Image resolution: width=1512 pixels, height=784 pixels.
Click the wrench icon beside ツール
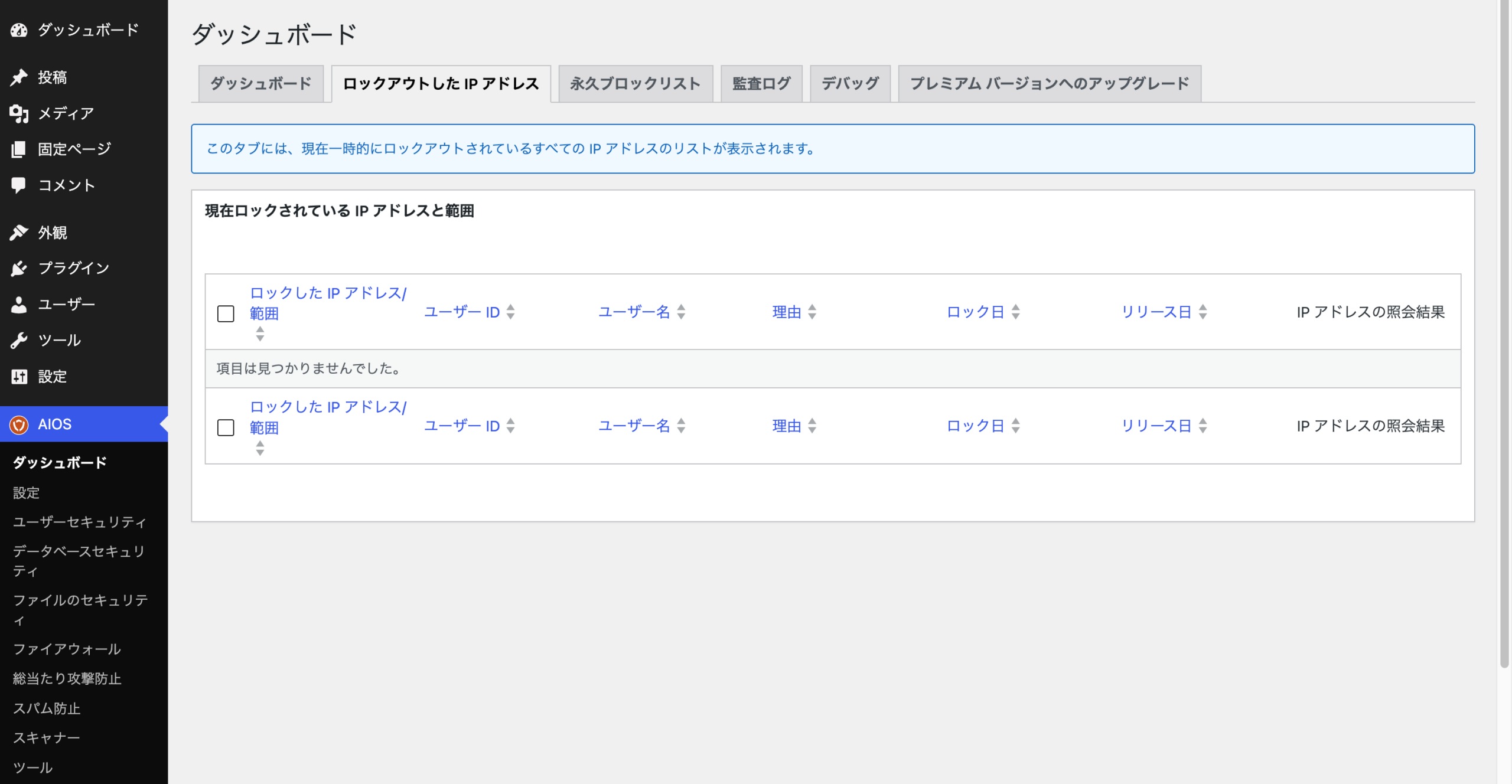pyautogui.click(x=19, y=341)
